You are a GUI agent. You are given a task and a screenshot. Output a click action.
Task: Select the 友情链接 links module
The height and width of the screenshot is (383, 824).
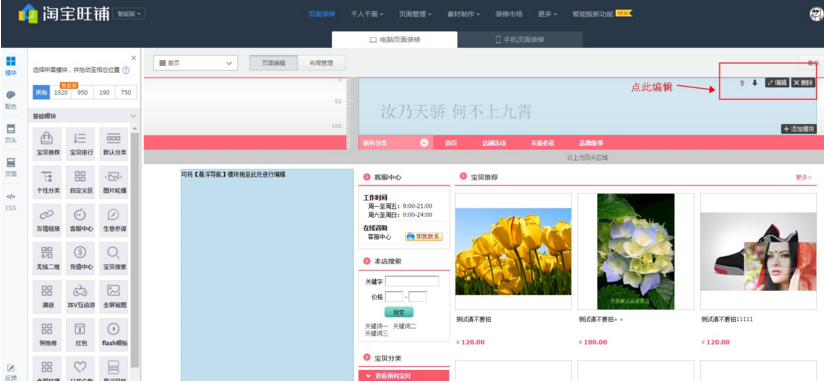click(47, 220)
